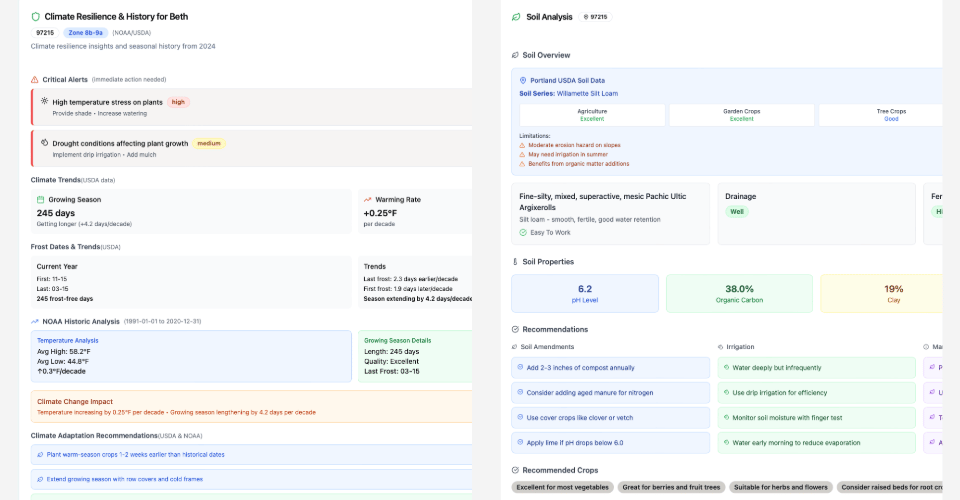The height and width of the screenshot is (500, 960).
Task: Click the sun icon on high temperature alert
Action: [x=44, y=101]
